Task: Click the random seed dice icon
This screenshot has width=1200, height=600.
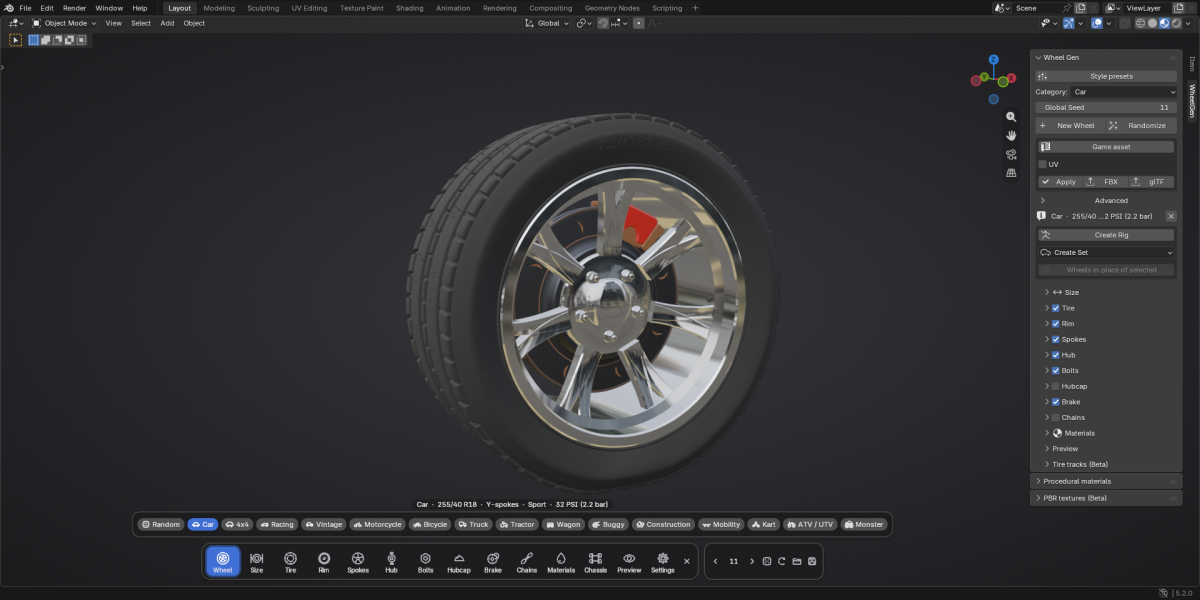Action: [x=767, y=561]
